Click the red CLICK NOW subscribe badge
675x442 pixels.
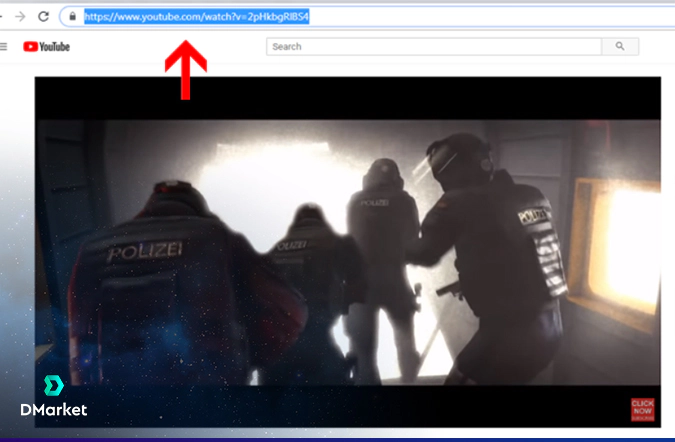click(642, 409)
